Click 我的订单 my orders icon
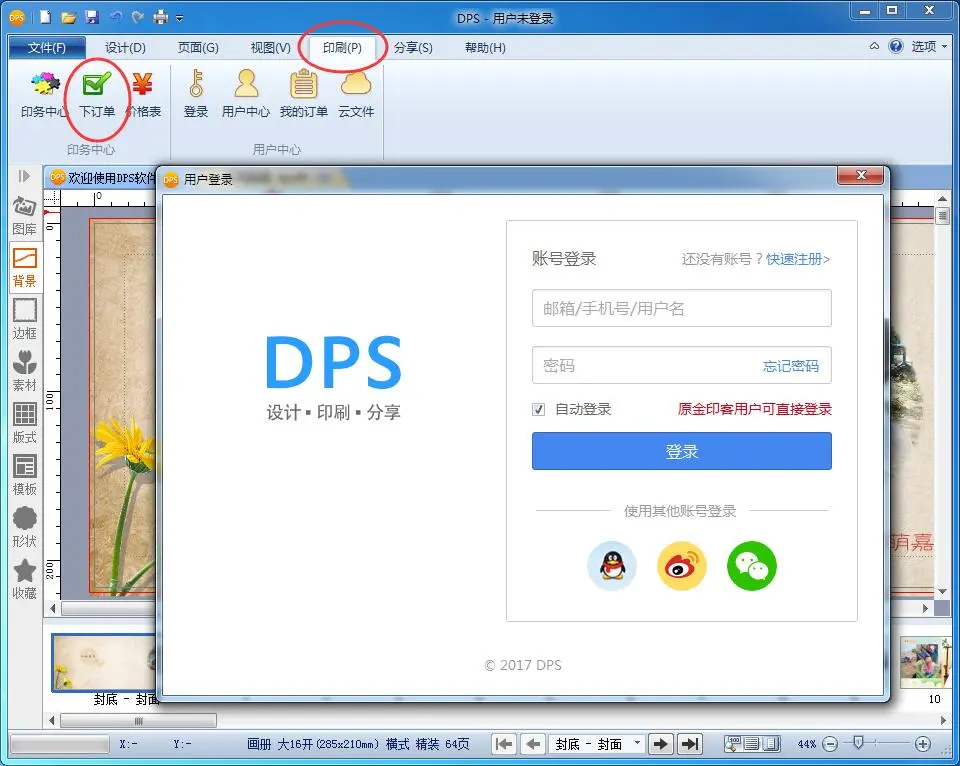The image size is (960, 766). [x=303, y=94]
